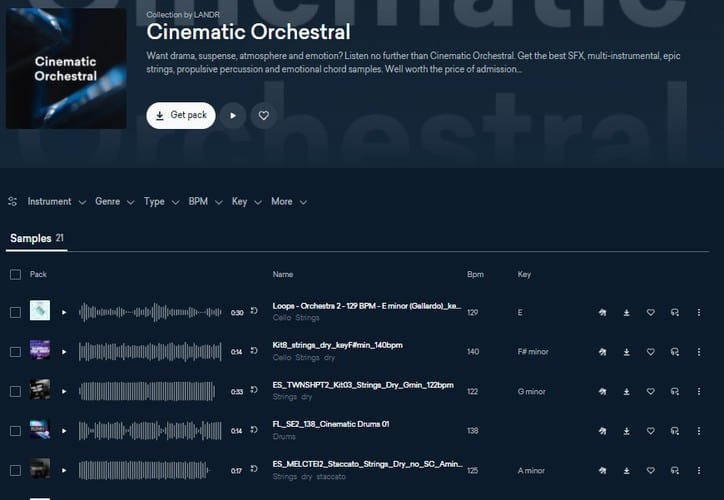
Task: Click the add-to-collection icon for ES_TWNSHPT2_Kit03
Action: [x=675, y=392]
